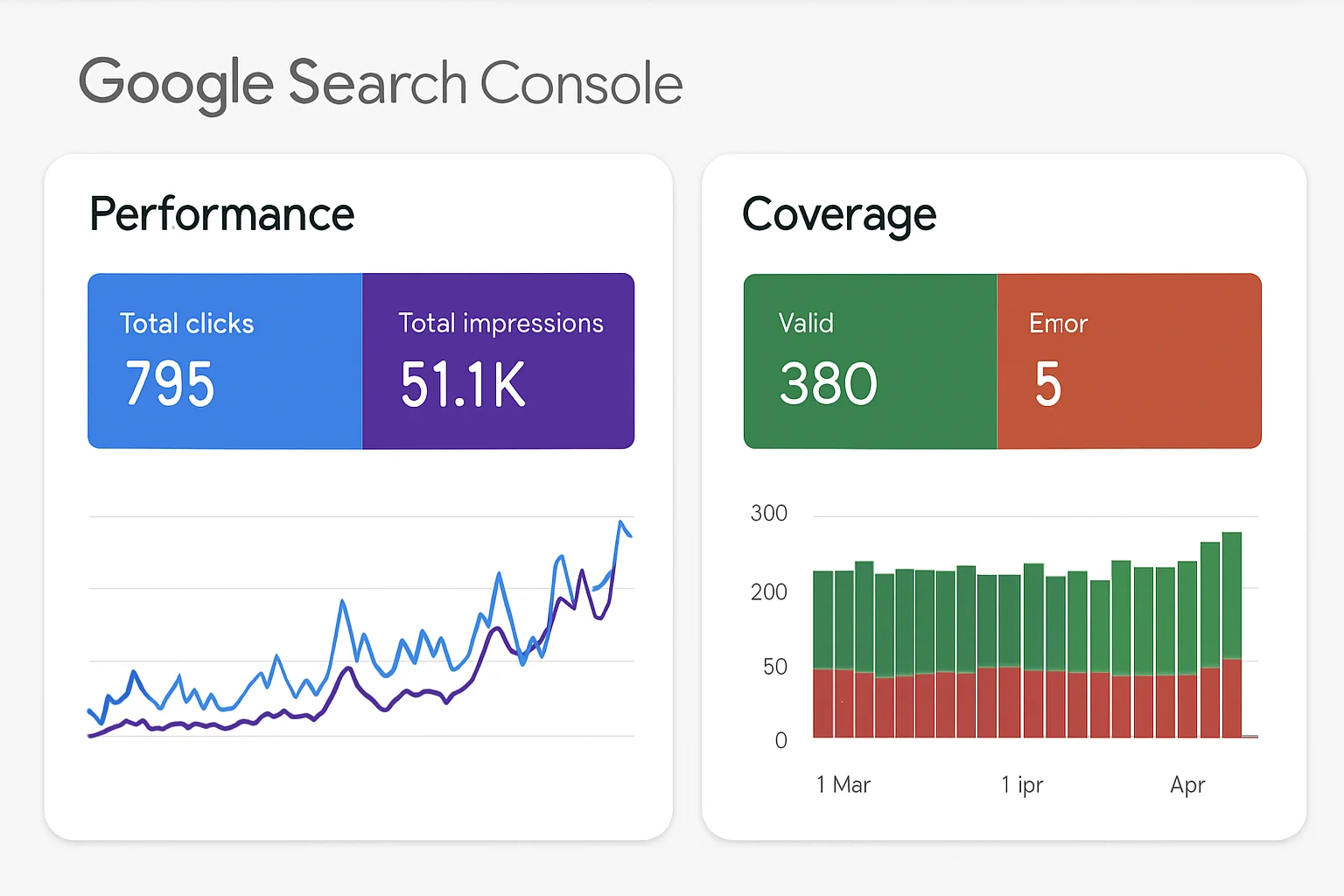The height and width of the screenshot is (896, 1344).
Task: Open the Coverage report heading
Action: coord(839,216)
